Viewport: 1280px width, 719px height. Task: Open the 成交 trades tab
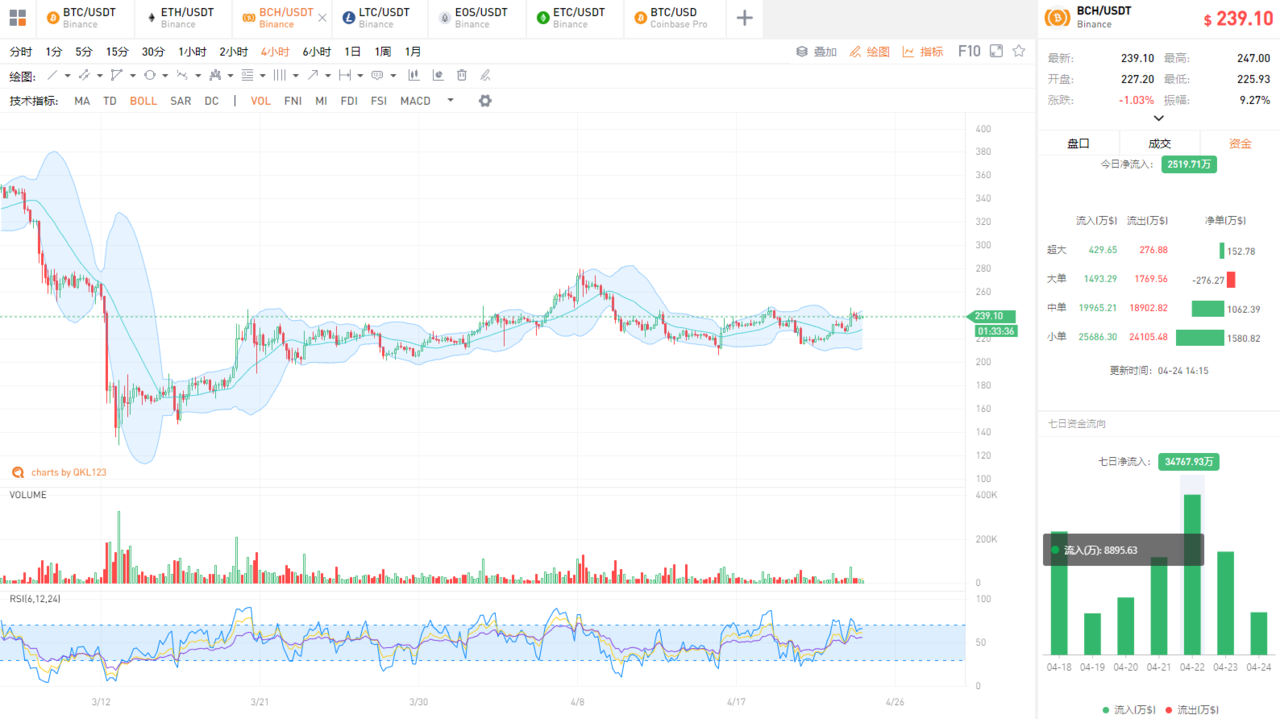(1159, 144)
